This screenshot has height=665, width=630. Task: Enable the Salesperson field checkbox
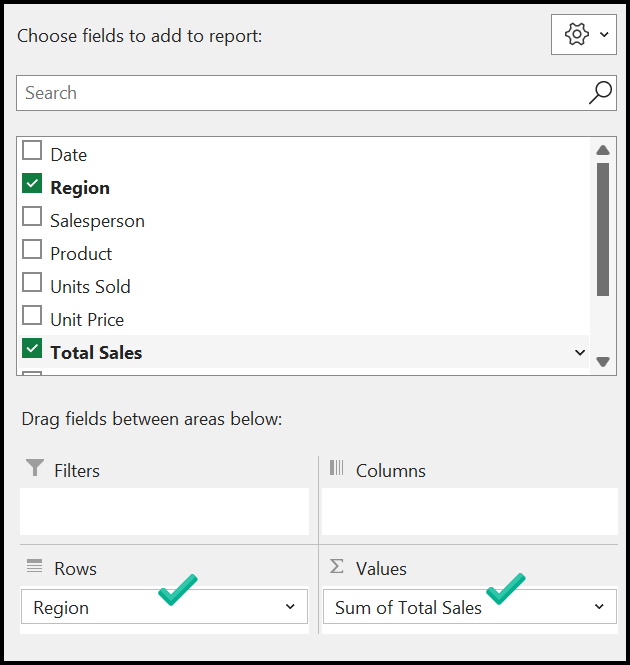pos(32,217)
